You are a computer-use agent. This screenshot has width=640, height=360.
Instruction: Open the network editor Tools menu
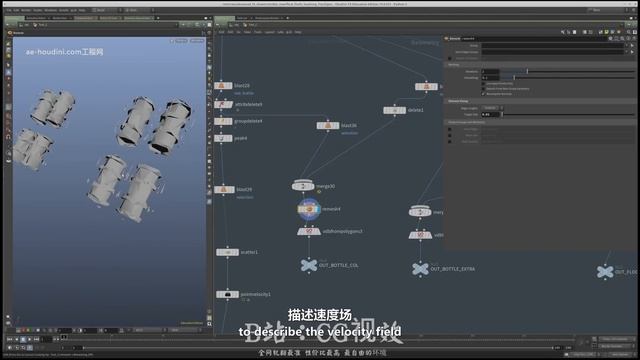pos(258,32)
